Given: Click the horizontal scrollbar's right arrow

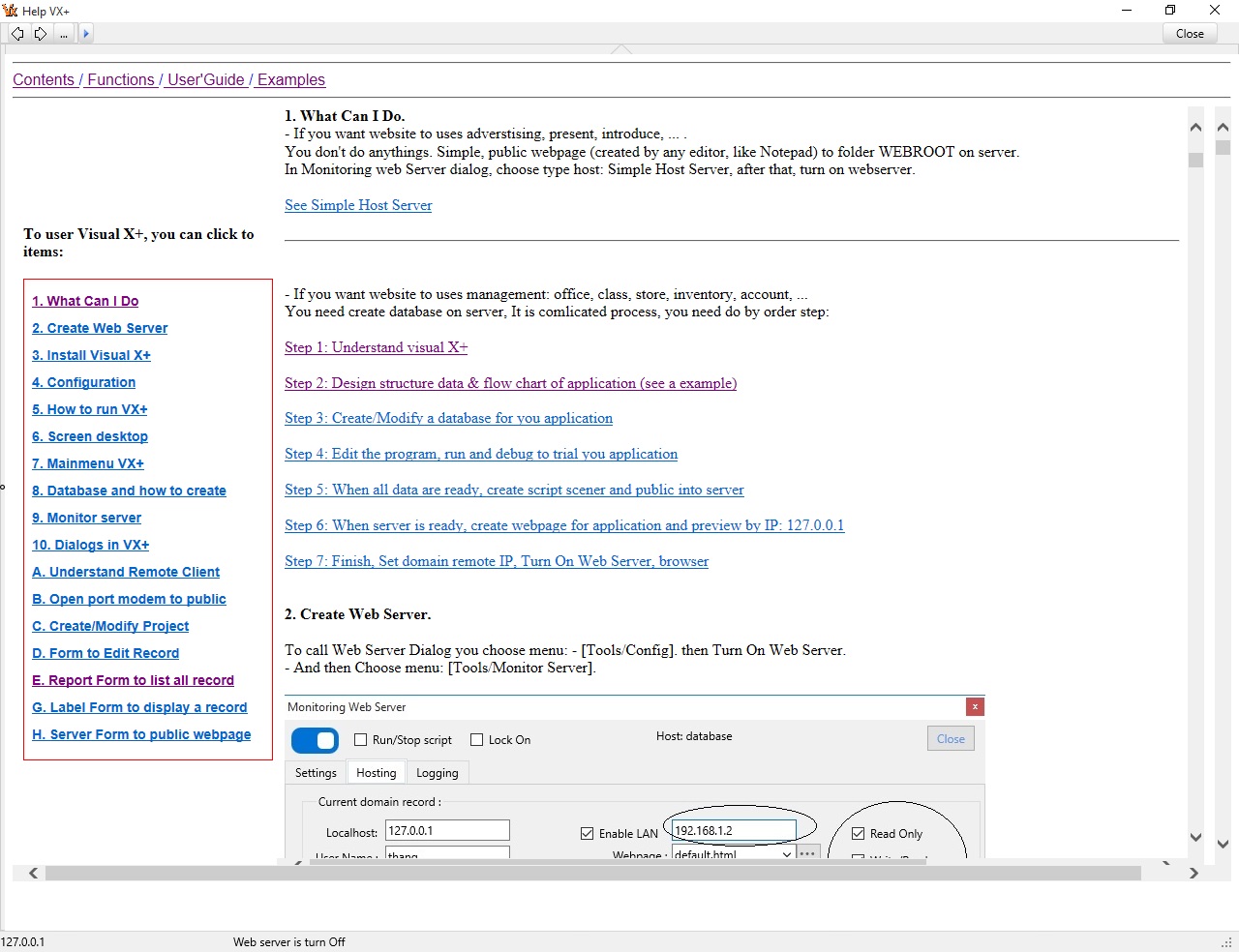Looking at the screenshot, I should (1194, 874).
